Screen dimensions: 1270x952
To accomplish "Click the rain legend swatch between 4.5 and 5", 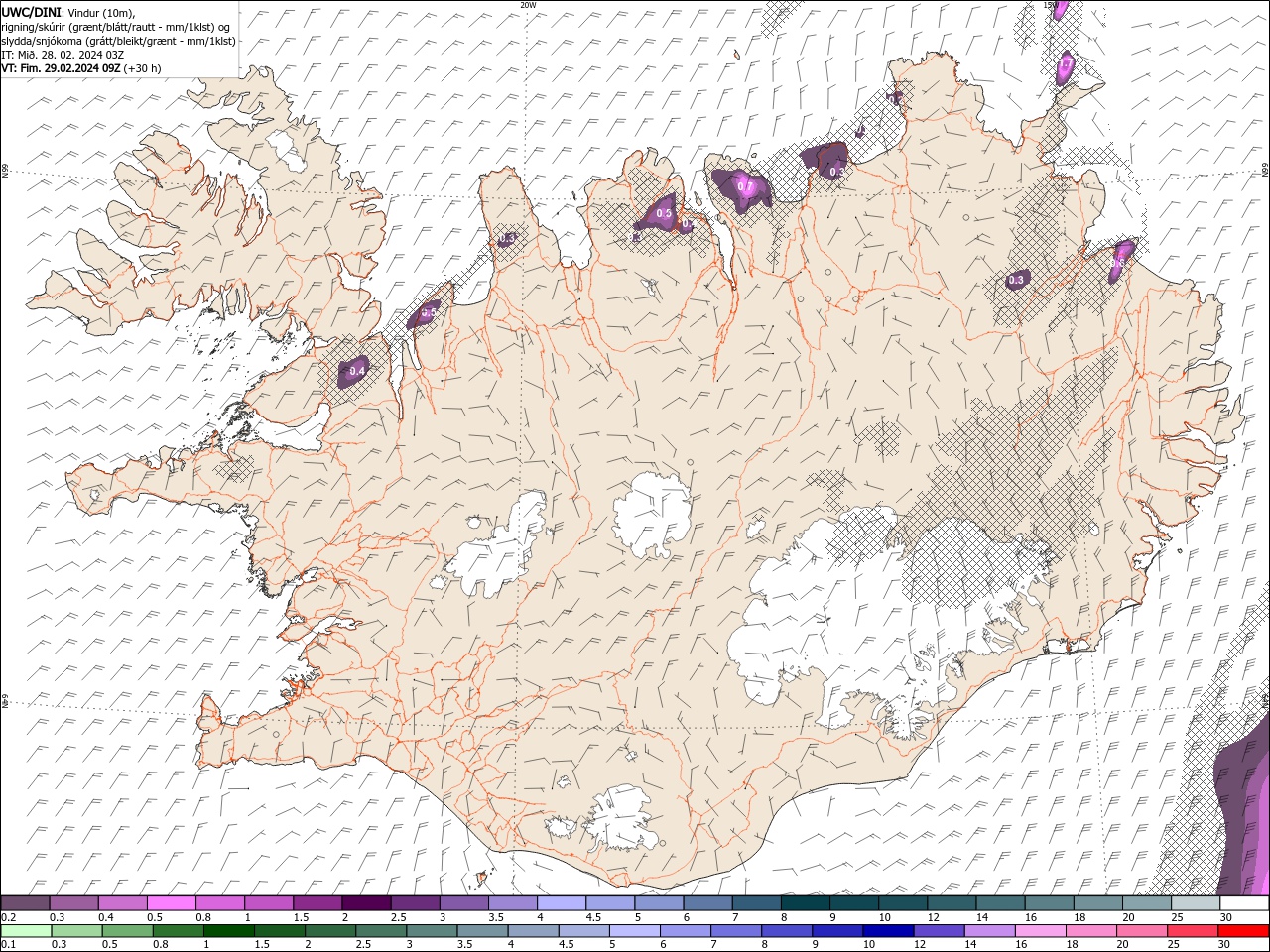I will [583, 931].
